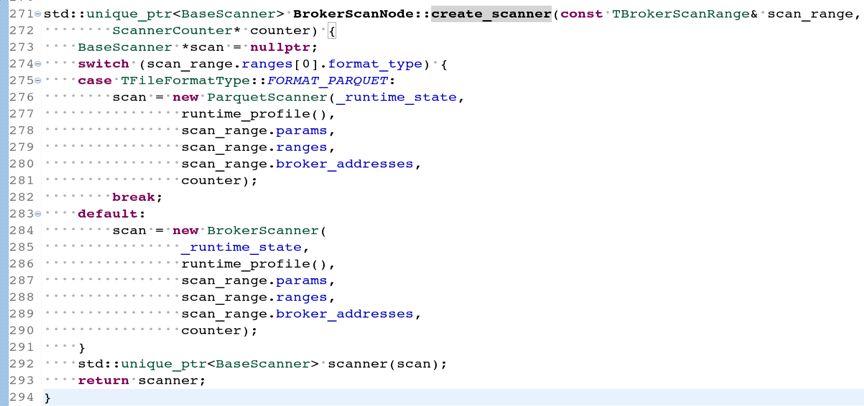Click line number 273 in the gutter
The height and width of the screenshot is (406, 864).
[21, 47]
